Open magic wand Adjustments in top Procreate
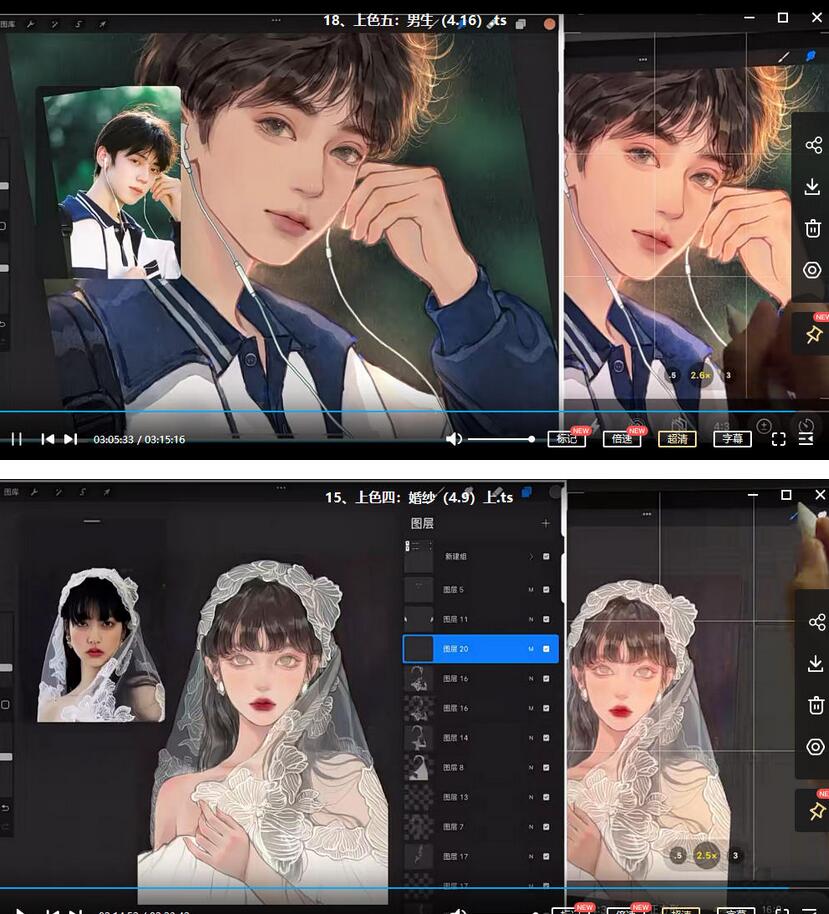 55,24
